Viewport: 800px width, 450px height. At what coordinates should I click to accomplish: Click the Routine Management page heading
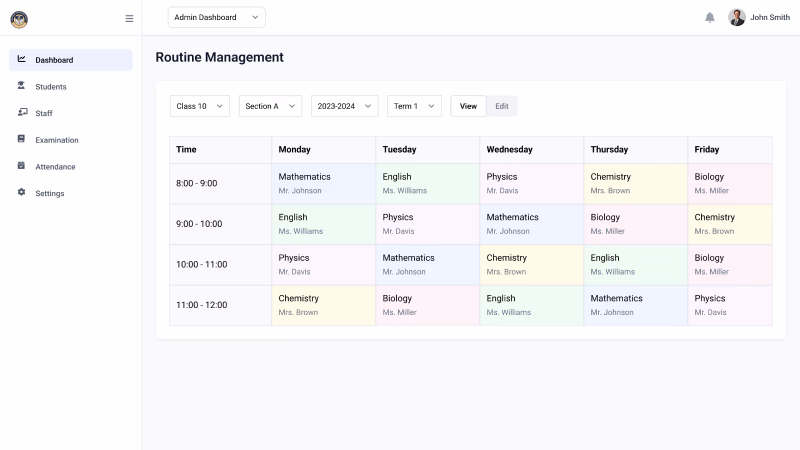(x=219, y=57)
